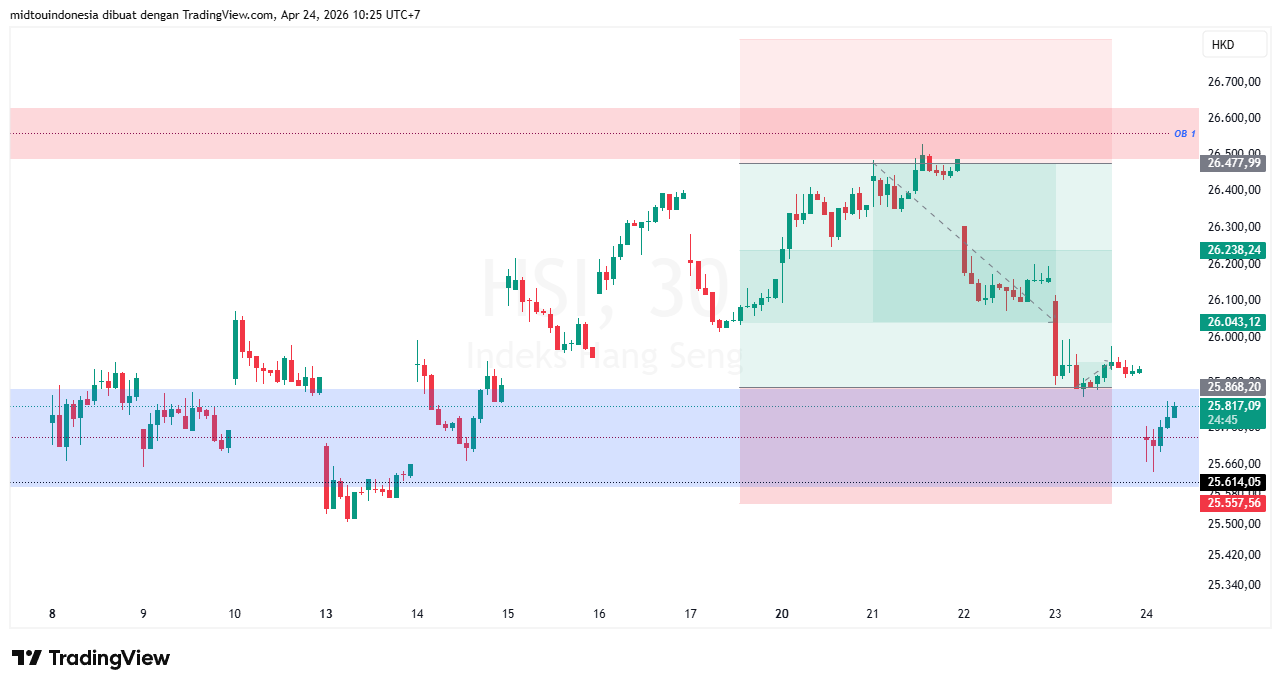
Task: Select the OB 1 order block label
Action: tap(1184, 132)
